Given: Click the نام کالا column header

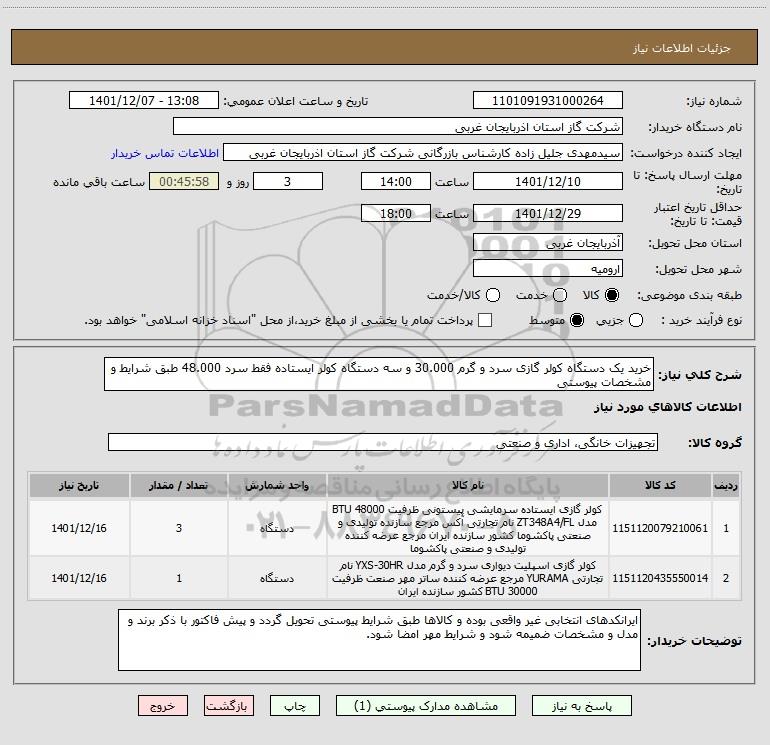Looking at the screenshot, I should click(x=468, y=485).
